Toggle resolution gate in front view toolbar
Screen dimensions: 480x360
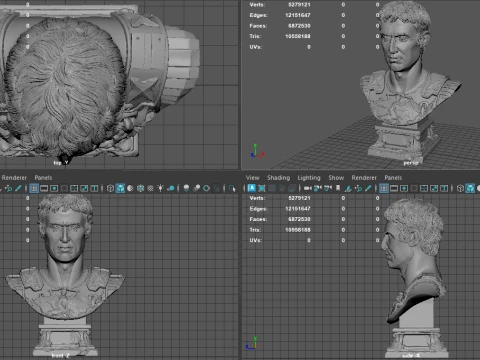pos(54,189)
